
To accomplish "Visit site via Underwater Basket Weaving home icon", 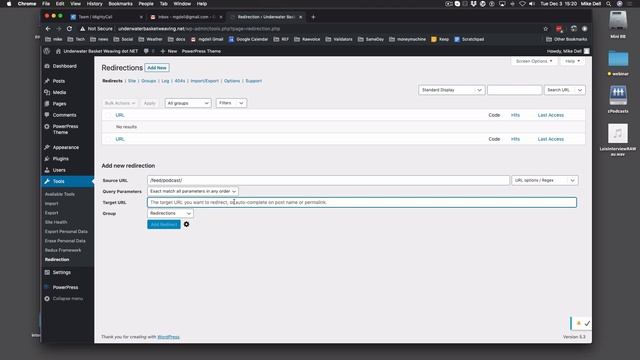I will coord(58,51).
